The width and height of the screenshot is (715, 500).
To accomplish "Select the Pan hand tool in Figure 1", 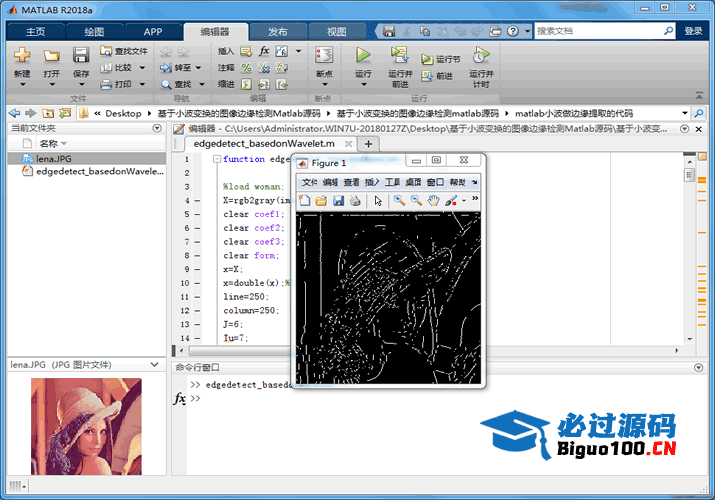I will pyautogui.click(x=434, y=201).
